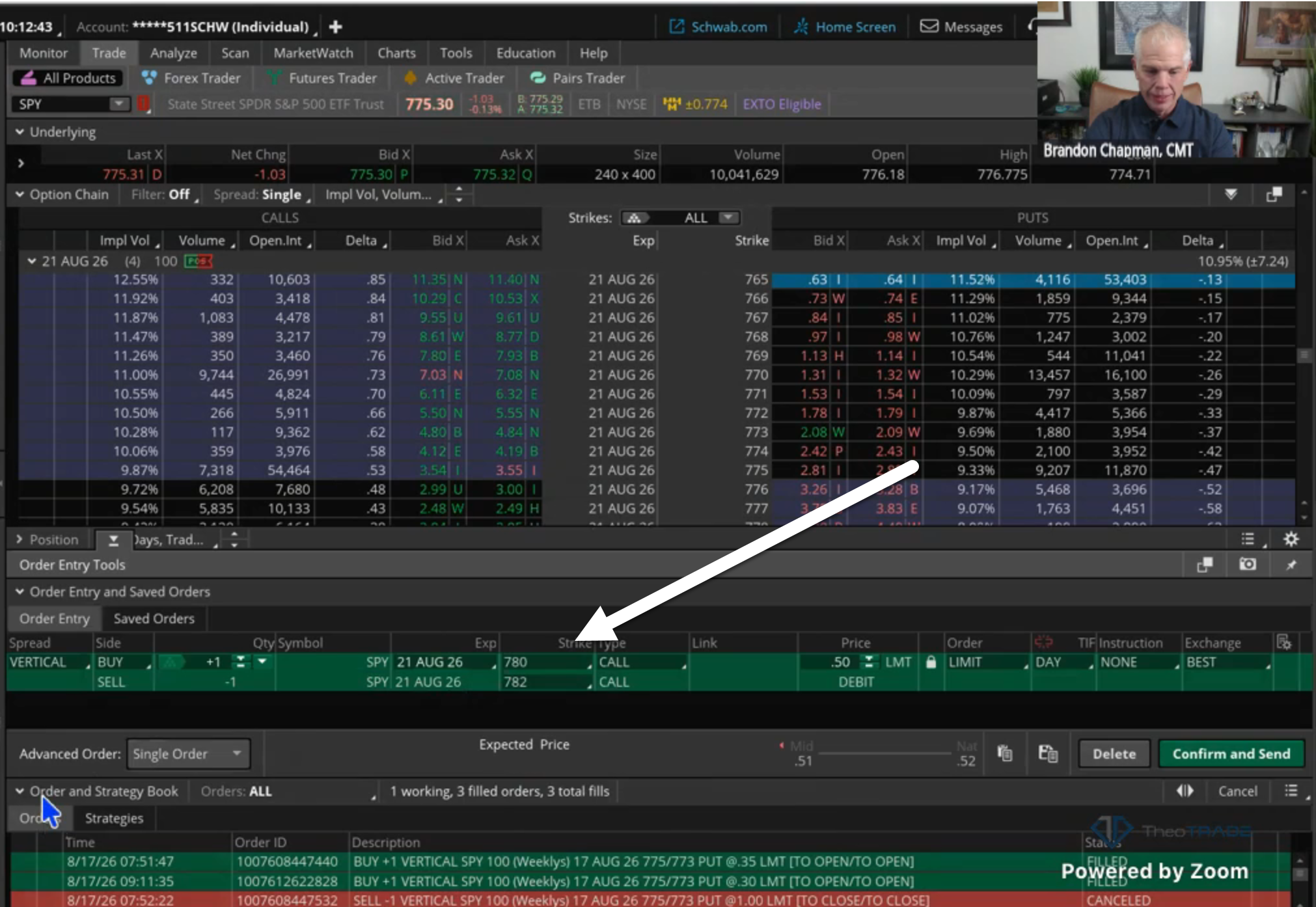Click the 780 strike field on the BUY leg

(x=547, y=662)
